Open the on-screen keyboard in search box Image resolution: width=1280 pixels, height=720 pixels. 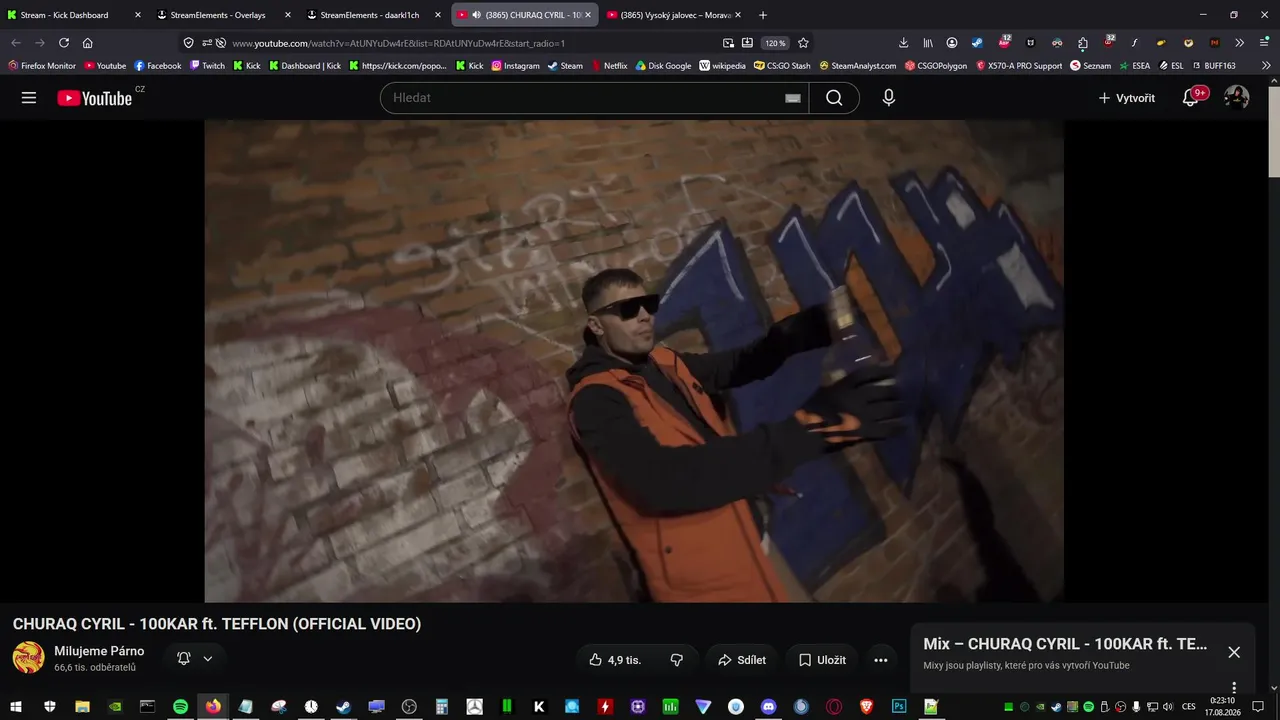[x=793, y=98]
